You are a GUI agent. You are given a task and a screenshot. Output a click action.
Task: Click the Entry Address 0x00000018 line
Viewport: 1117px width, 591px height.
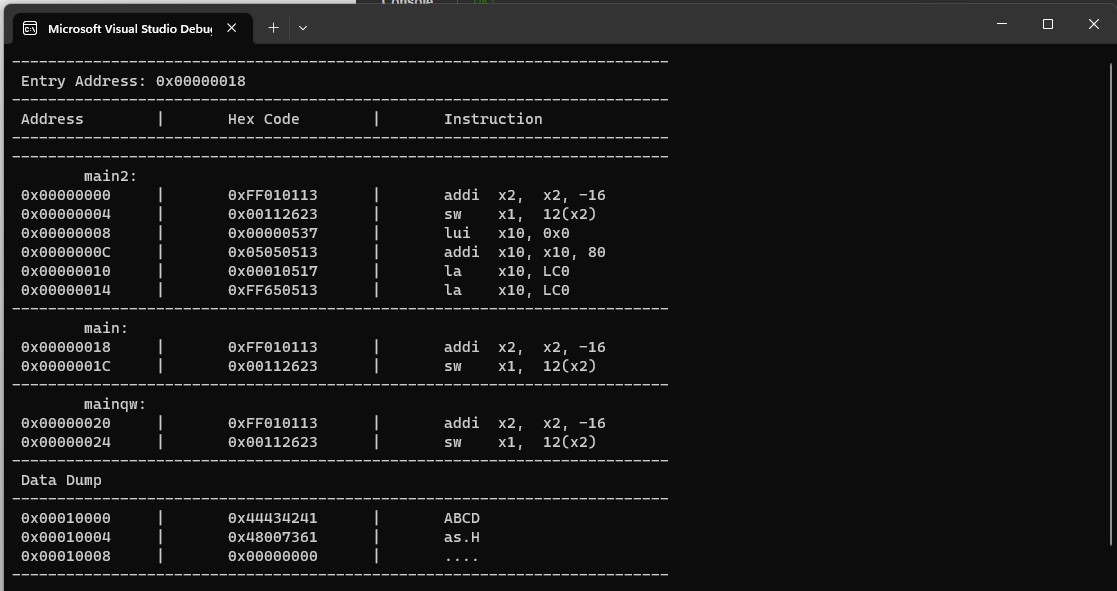pyautogui.click(x=133, y=81)
